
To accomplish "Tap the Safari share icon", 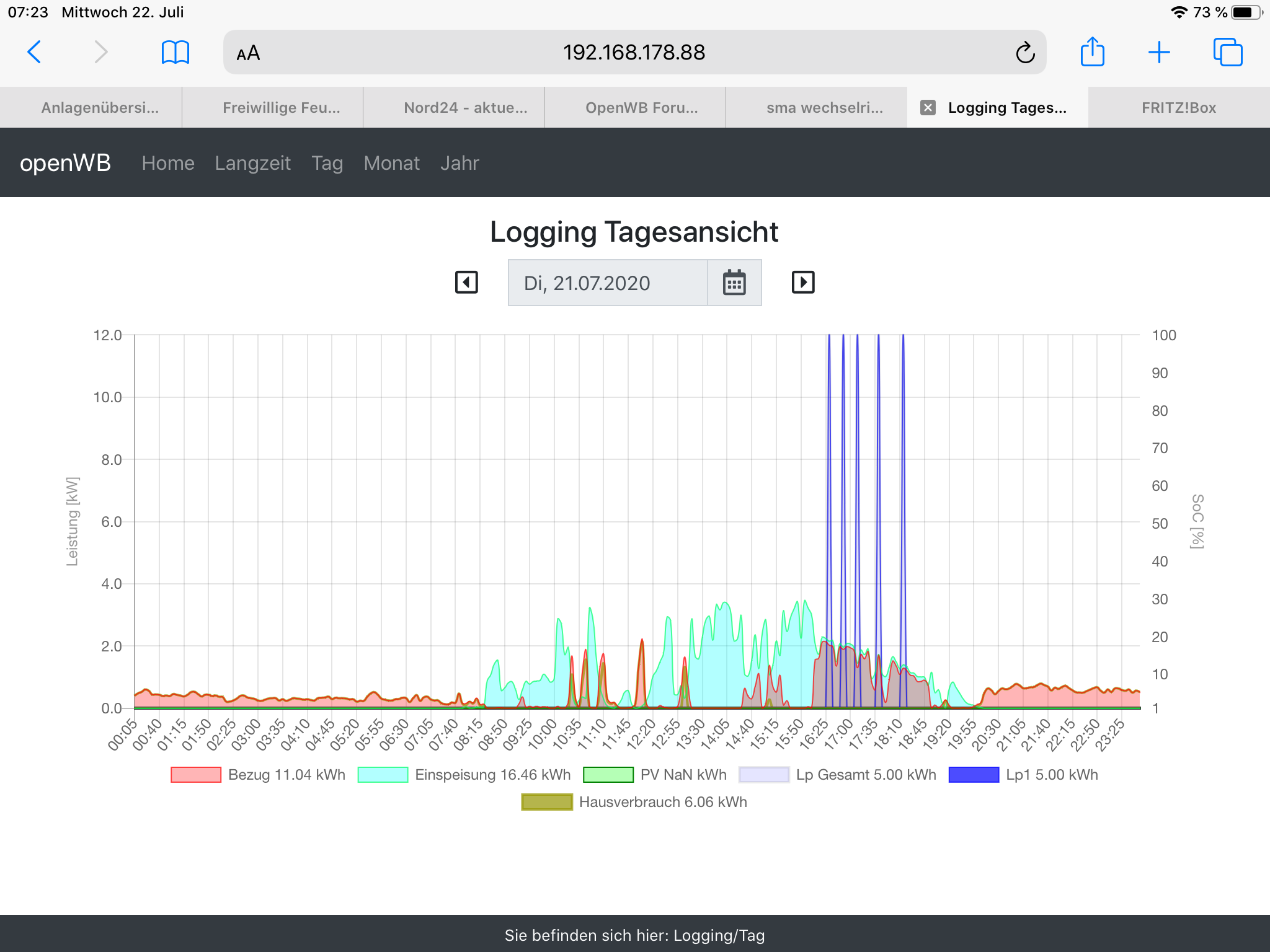I will (x=1092, y=52).
